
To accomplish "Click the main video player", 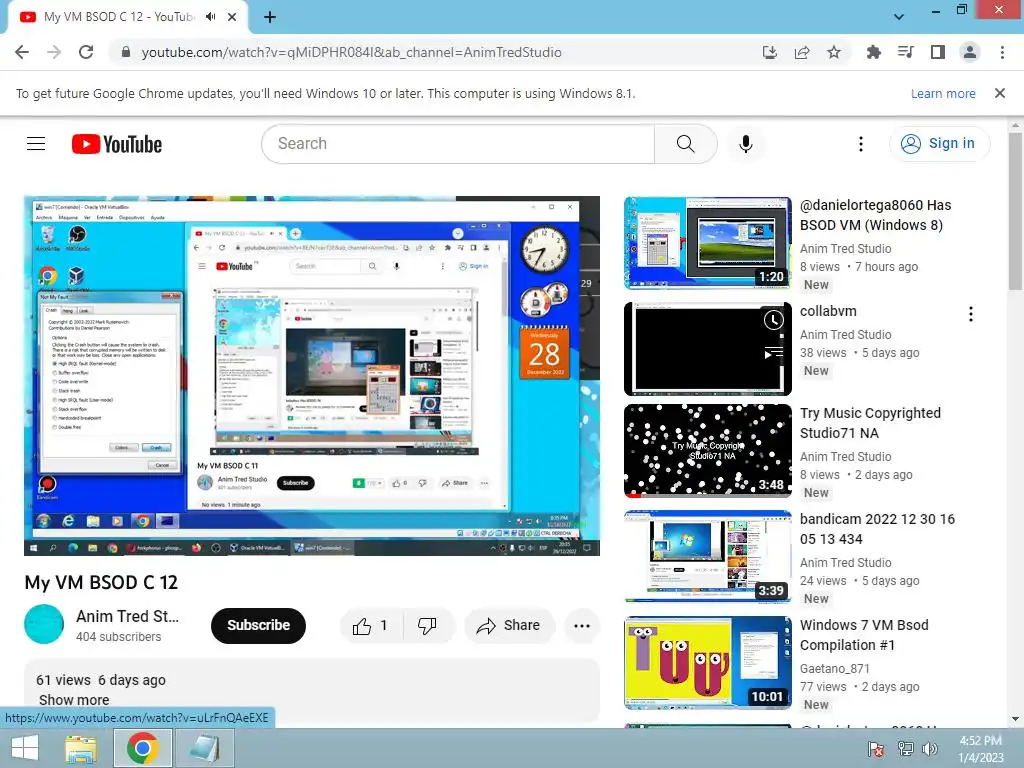I will pos(312,376).
